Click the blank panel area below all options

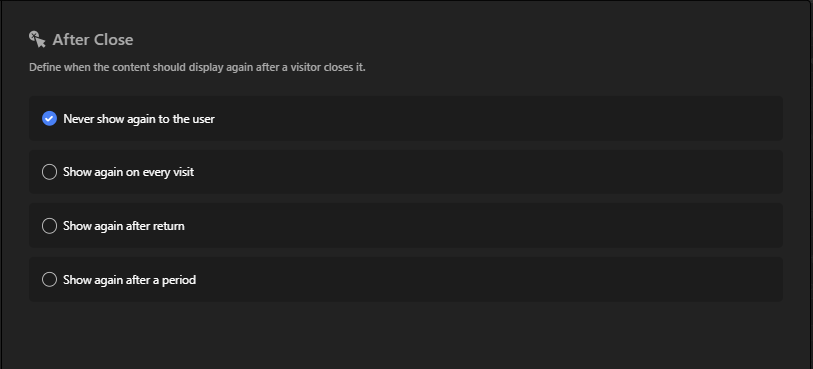(406, 334)
